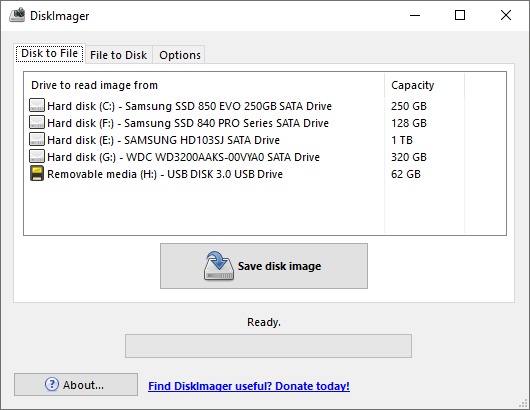Image resolution: width=530 pixels, height=410 pixels.
Task: Click the 320 GB capacity value
Action: 409,157
